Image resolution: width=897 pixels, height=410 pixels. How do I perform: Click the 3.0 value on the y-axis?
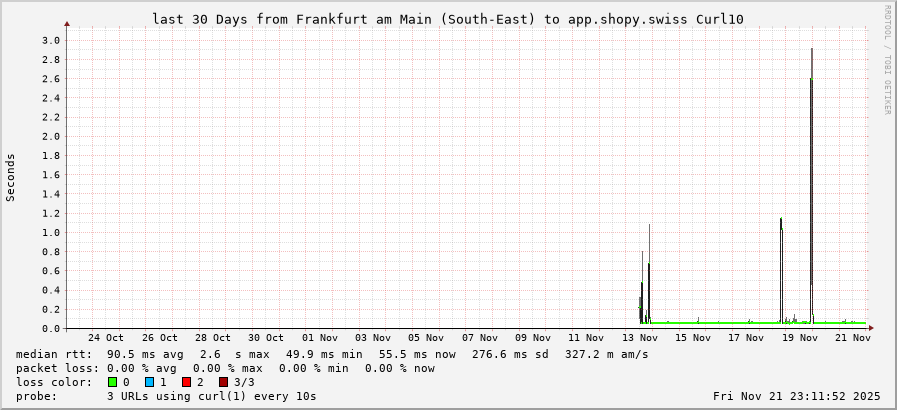[x=50, y=41]
